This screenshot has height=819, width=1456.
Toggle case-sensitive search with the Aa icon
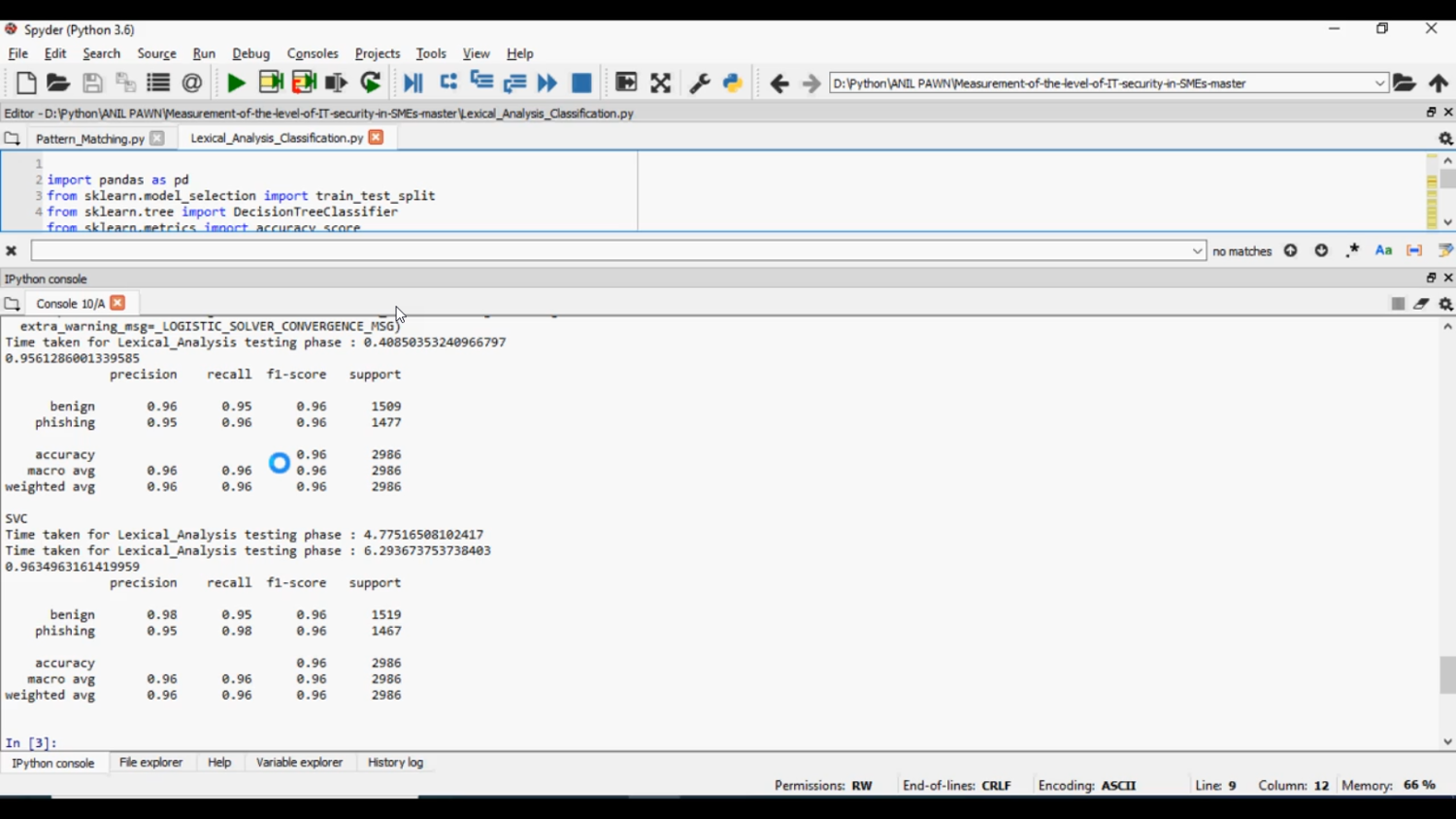pos(1382,250)
